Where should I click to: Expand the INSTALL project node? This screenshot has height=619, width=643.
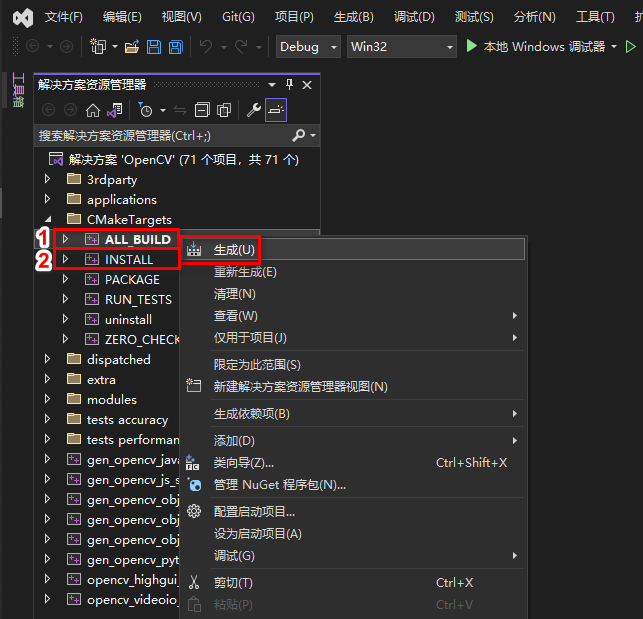tap(65, 259)
